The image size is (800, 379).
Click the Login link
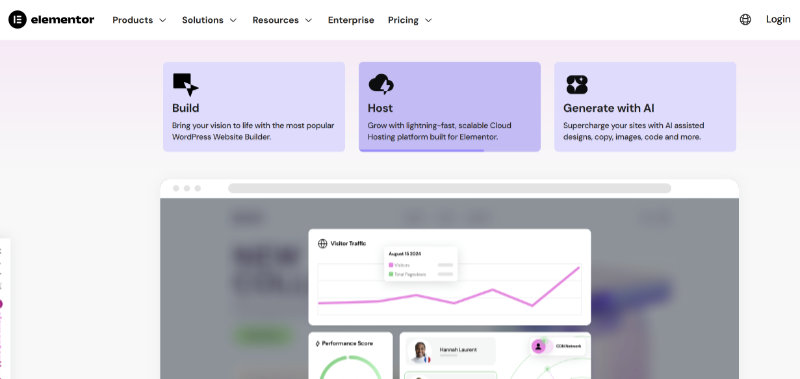[778, 19]
